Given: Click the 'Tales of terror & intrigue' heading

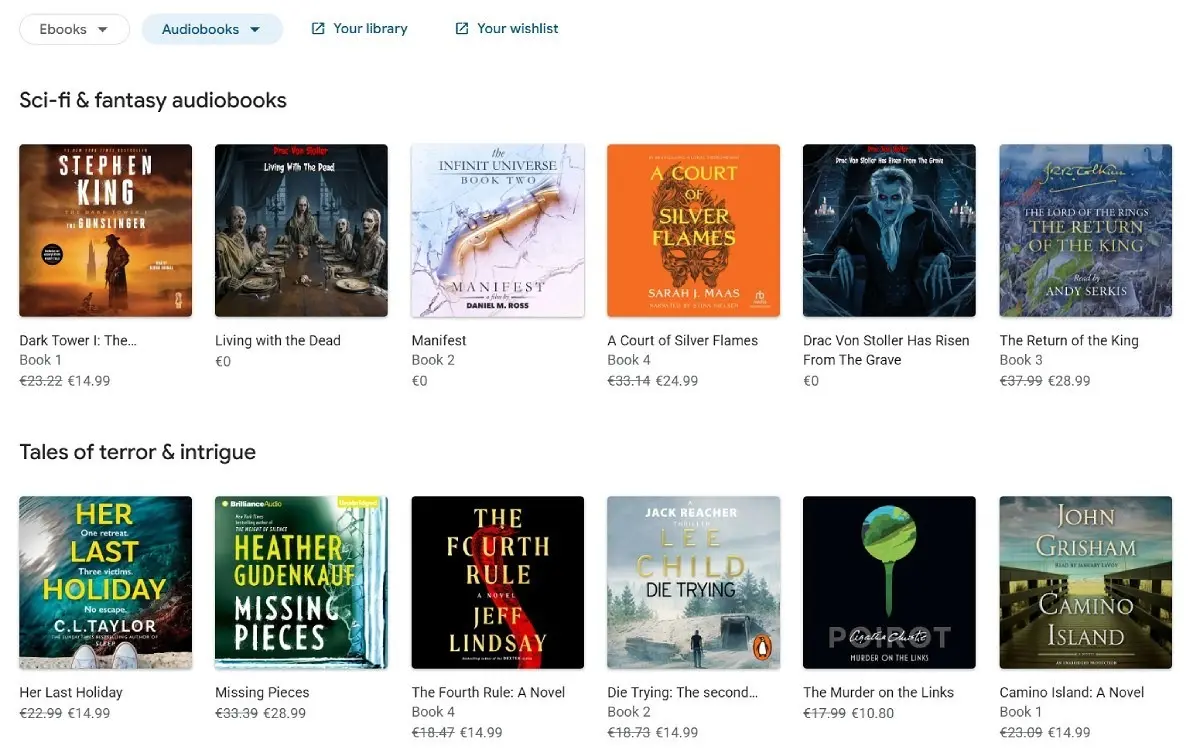Looking at the screenshot, I should point(138,452).
